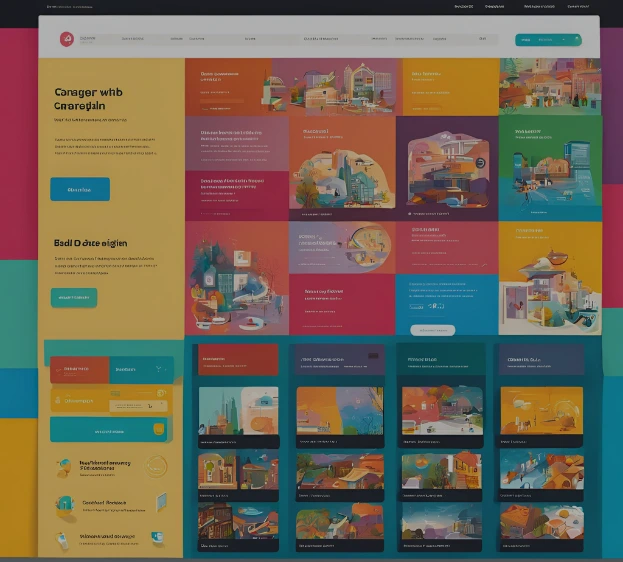The width and height of the screenshot is (623, 562).
Task: Open the top-right colorful village illustration tile
Action: coord(550,85)
